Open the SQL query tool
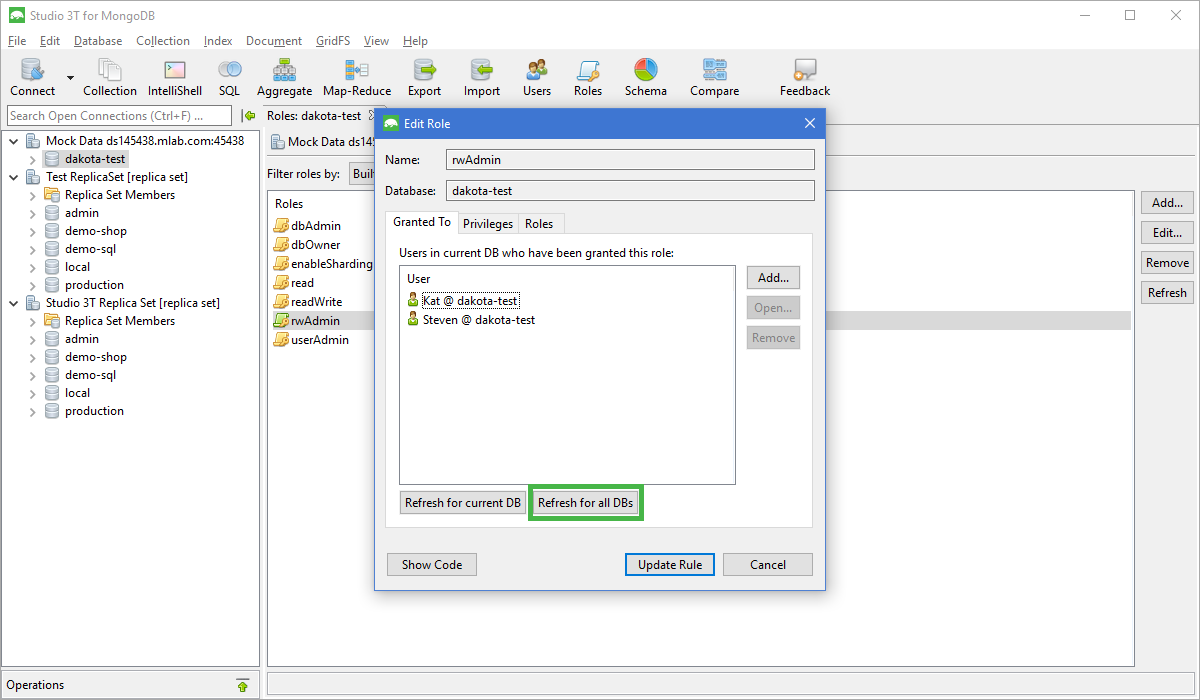The image size is (1200, 700). (x=229, y=77)
